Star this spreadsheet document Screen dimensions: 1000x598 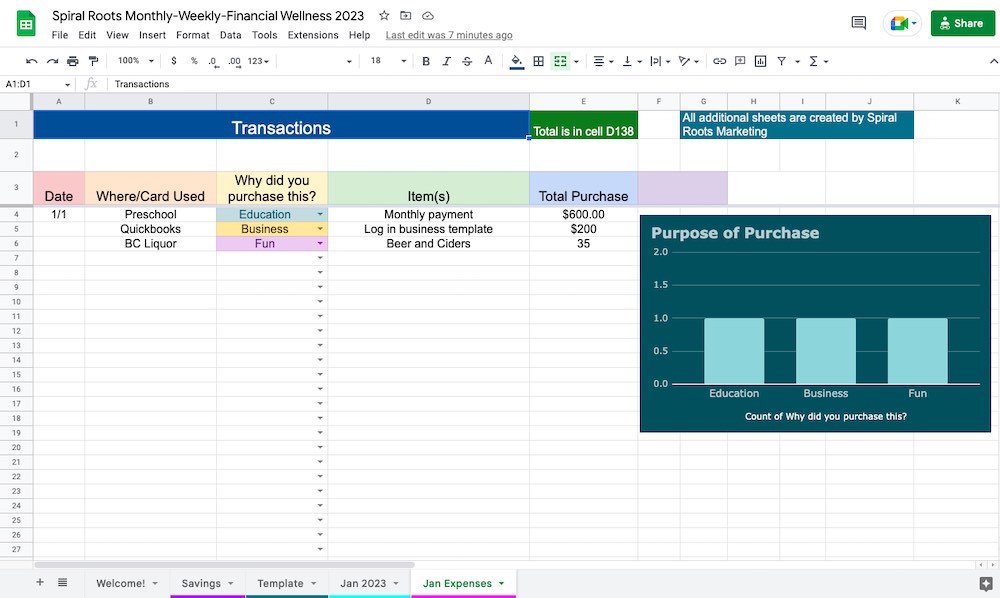(x=384, y=16)
